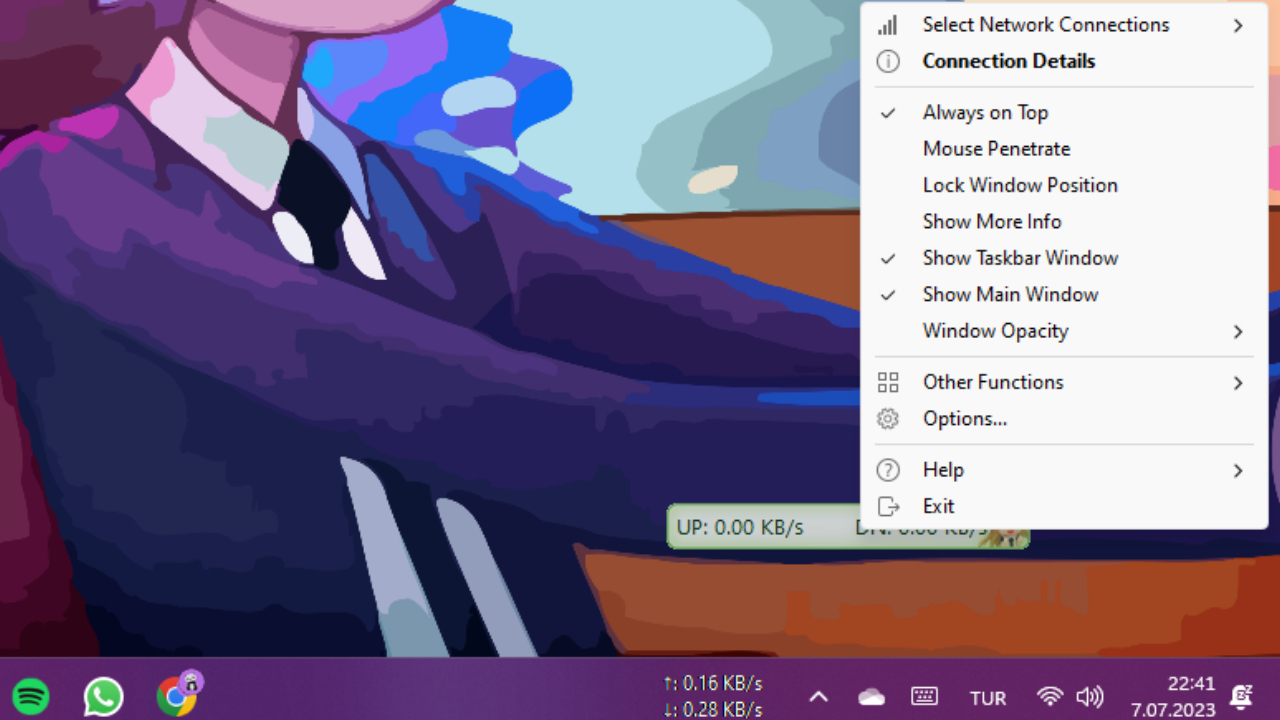Screen dimensions: 1280x720
Task: Expand Select Network Connections submenu
Action: (1045, 25)
